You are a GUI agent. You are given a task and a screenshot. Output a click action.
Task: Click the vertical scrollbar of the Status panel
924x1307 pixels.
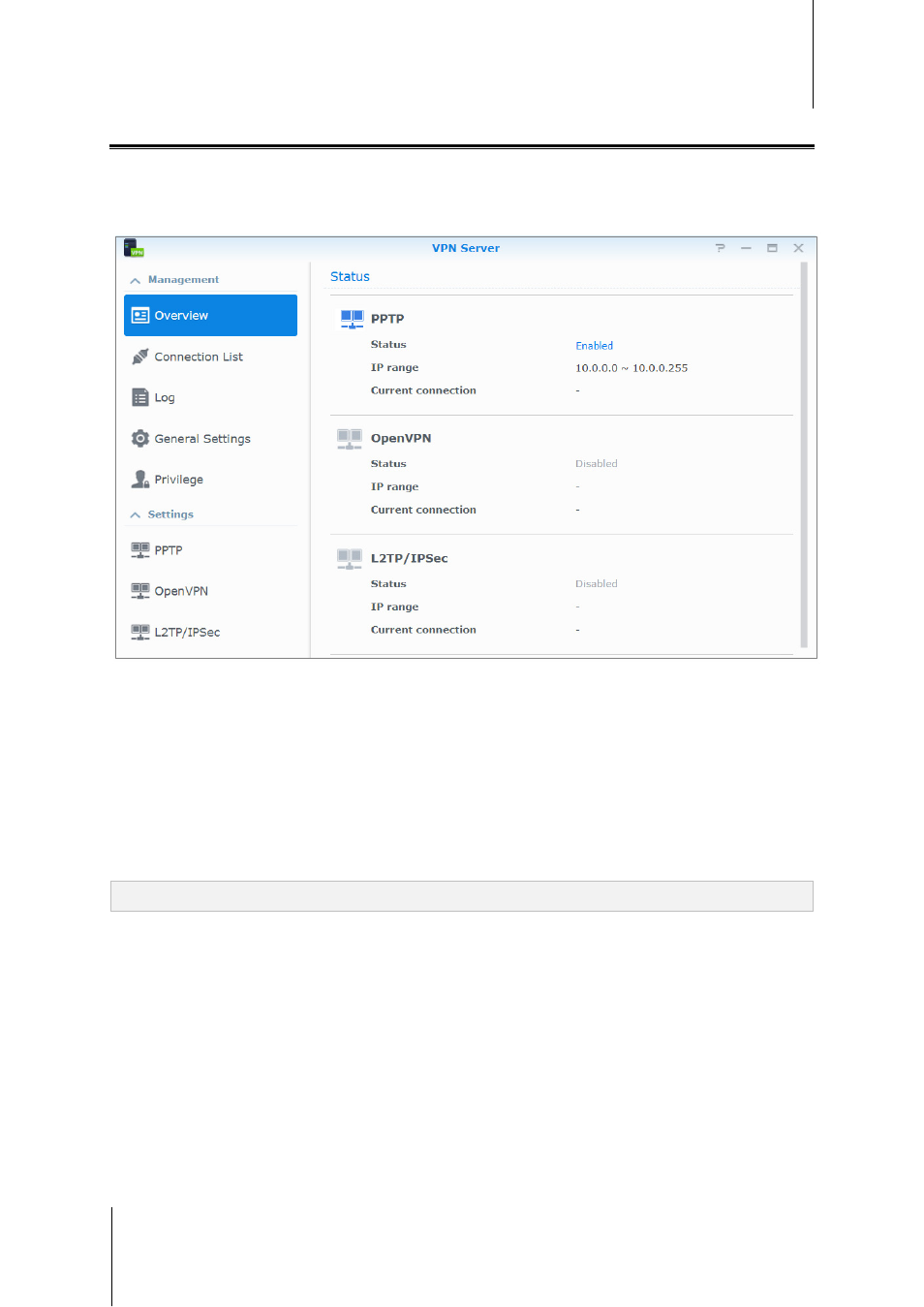(x=804, y=455)
